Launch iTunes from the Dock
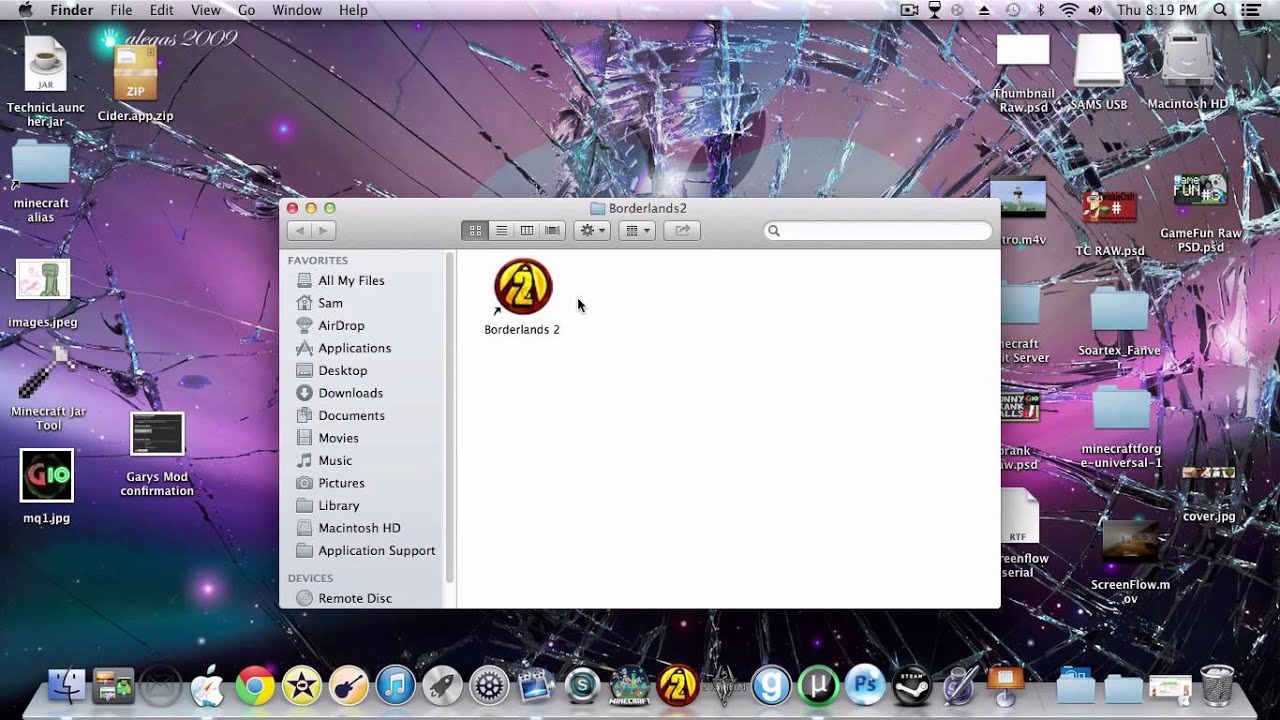Viewport: 1280px width, 720px height. pos(395,686)
